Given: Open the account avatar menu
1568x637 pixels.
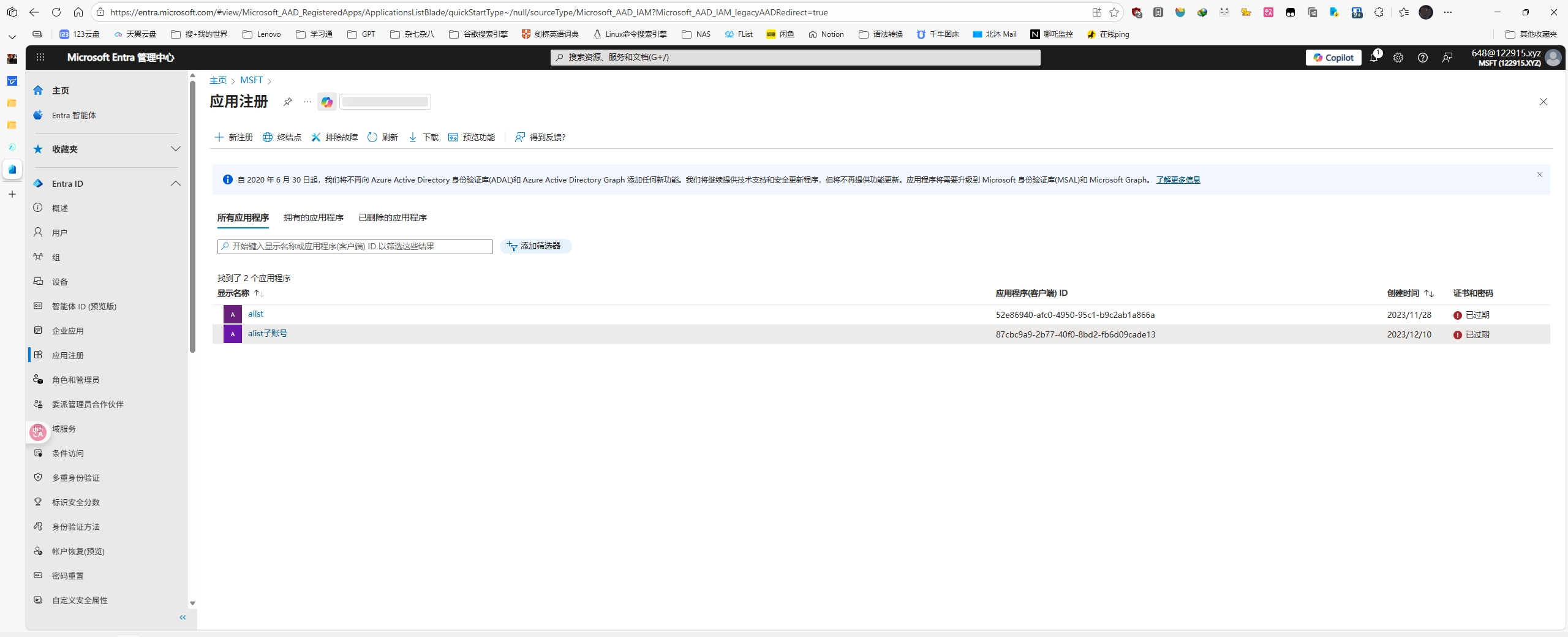Looking at the screenshot, I should [x=1553, y=58].
